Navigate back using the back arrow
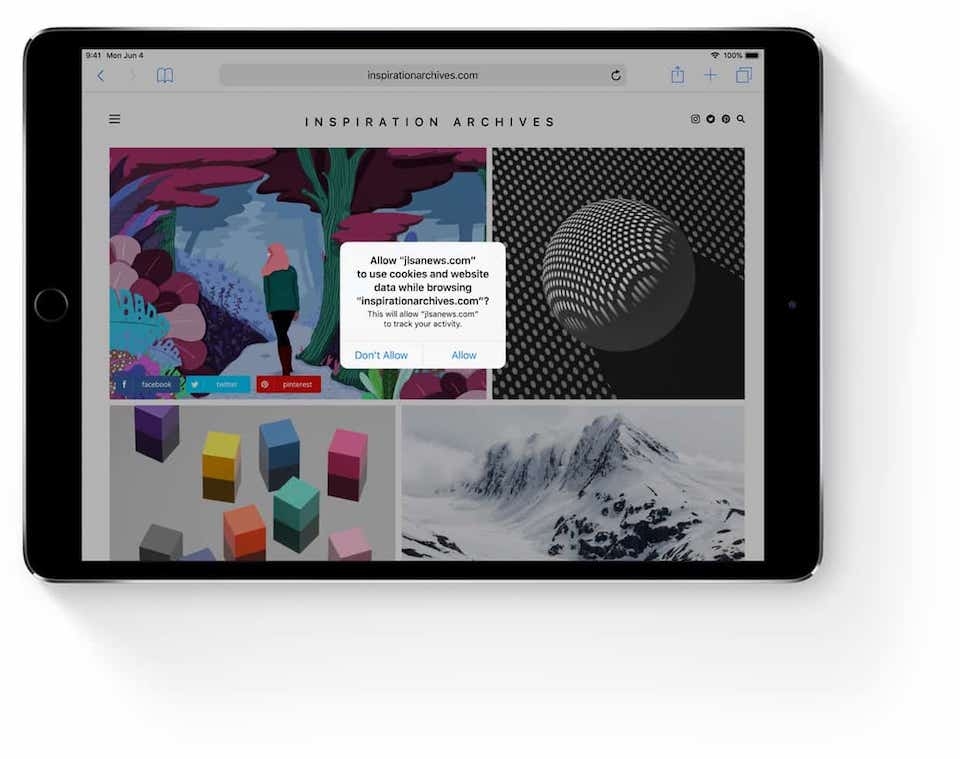Image resolution: width=960 pixels, height=759 pixels. (x=101, y=74)
